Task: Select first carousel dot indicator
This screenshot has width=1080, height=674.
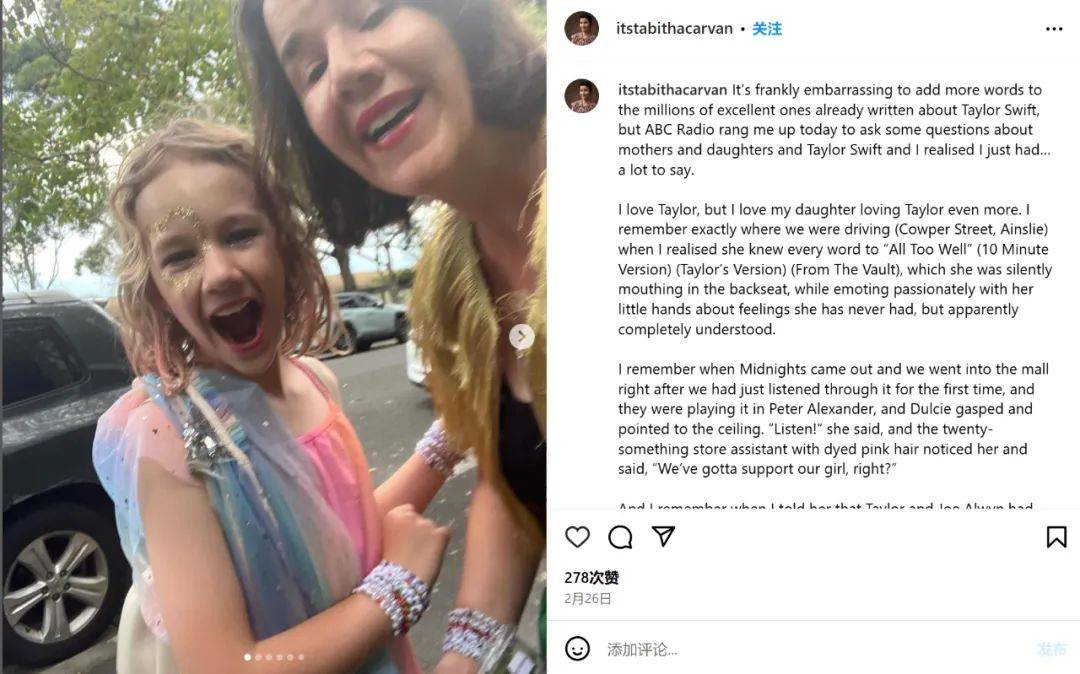Action: [x=248, y=657]
